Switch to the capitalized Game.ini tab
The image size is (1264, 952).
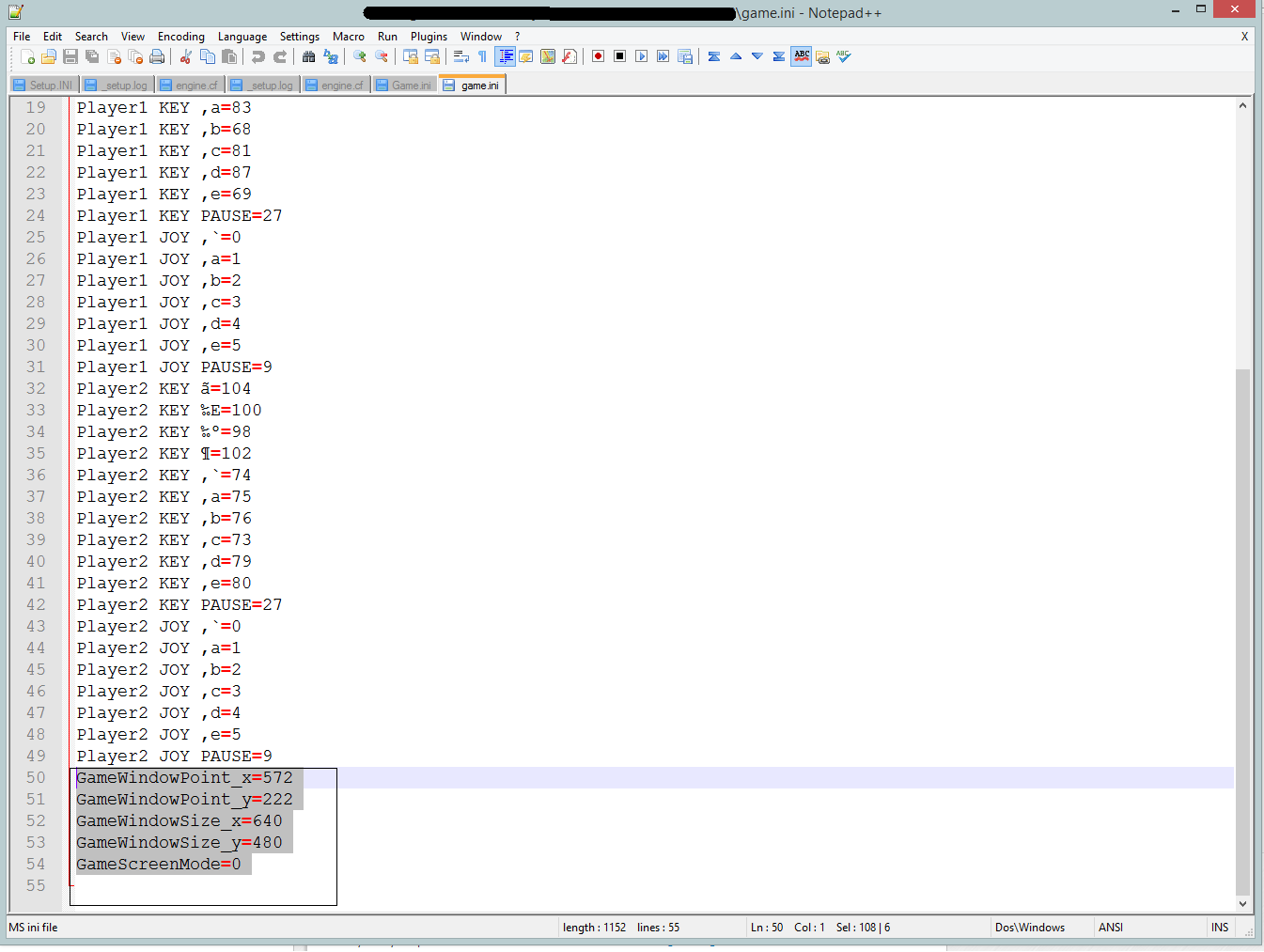point(405,85)
